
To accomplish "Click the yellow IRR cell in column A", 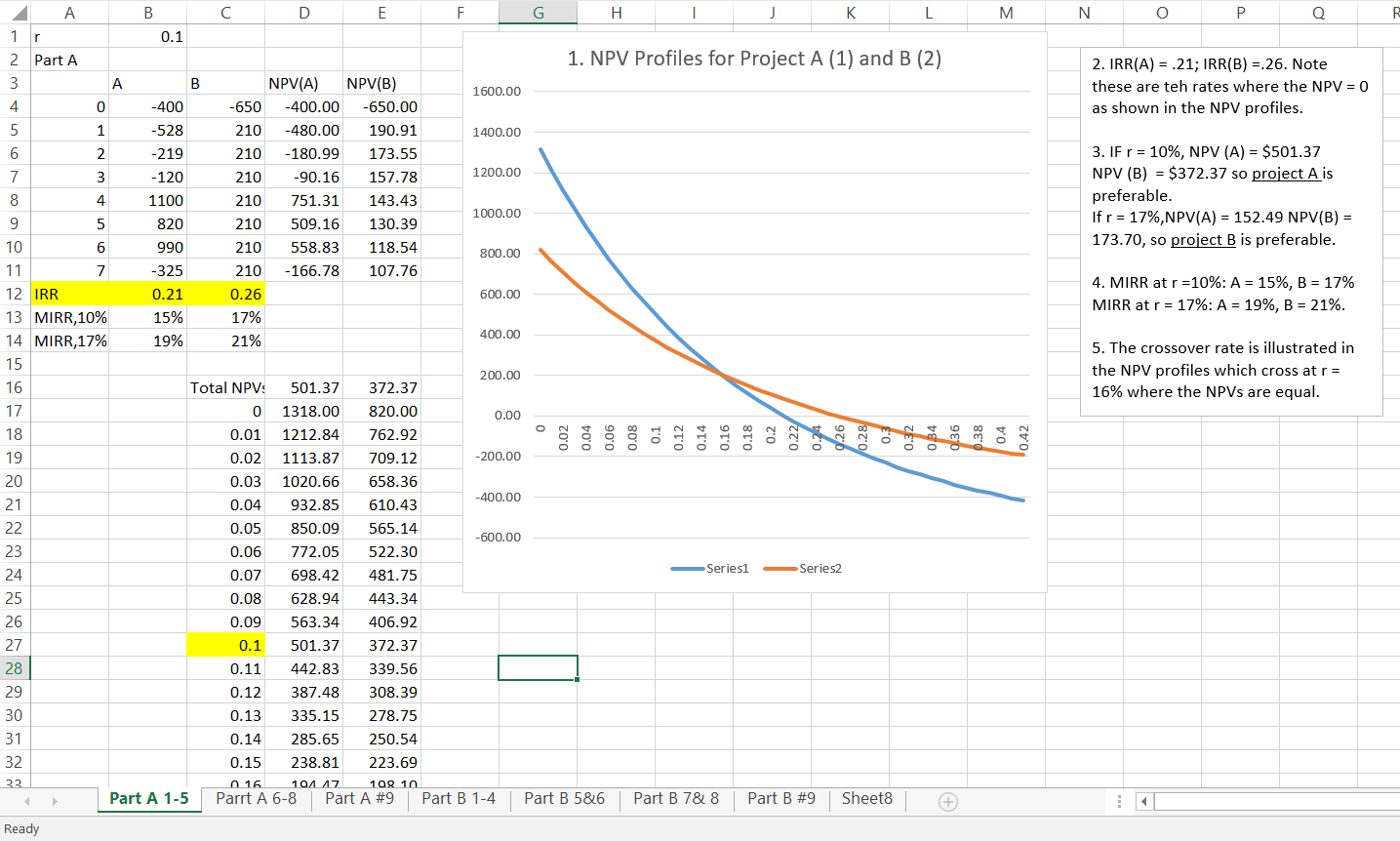I will [x=69, y=294].
